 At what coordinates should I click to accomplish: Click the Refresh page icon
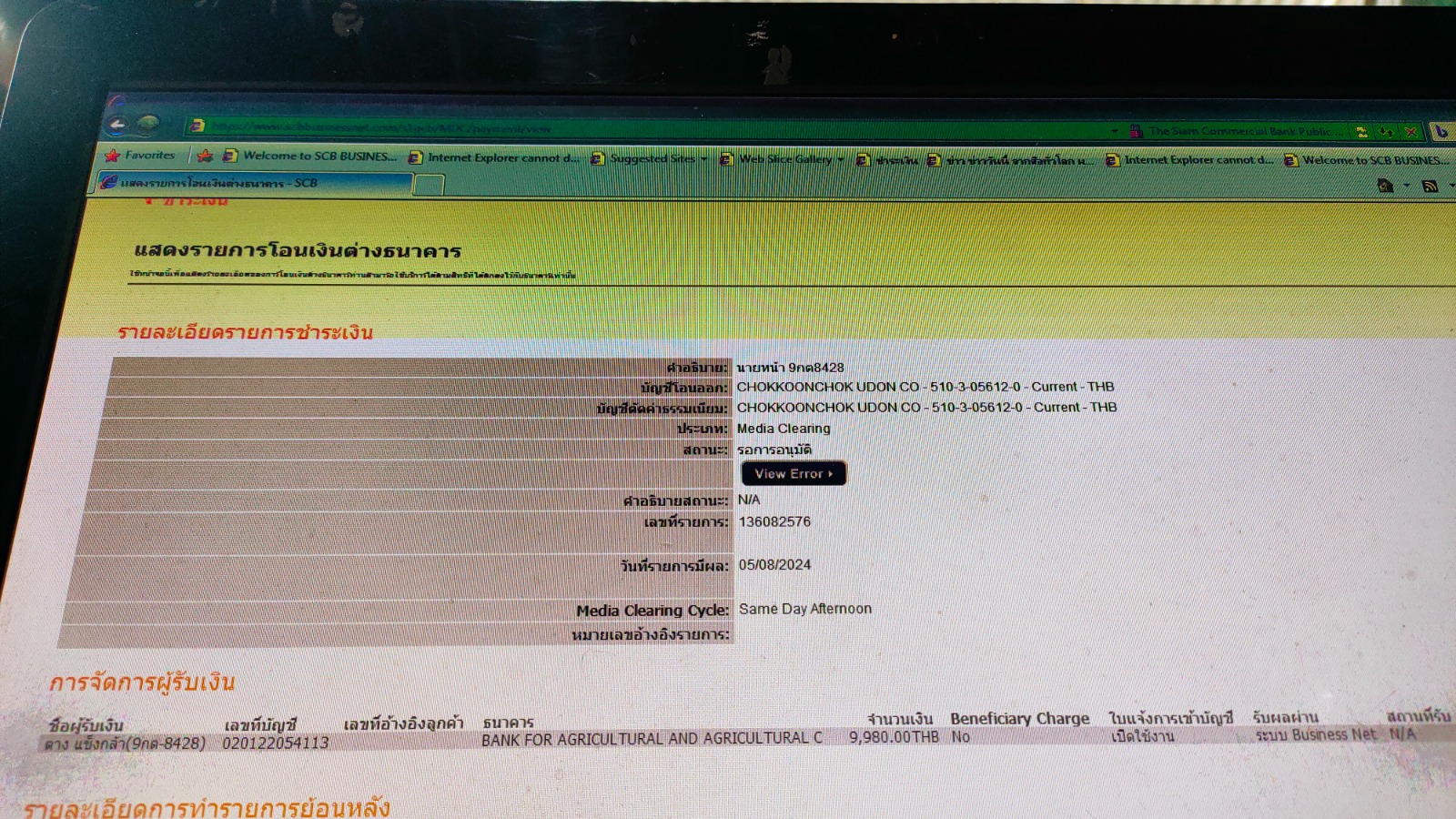[1386, 132]
